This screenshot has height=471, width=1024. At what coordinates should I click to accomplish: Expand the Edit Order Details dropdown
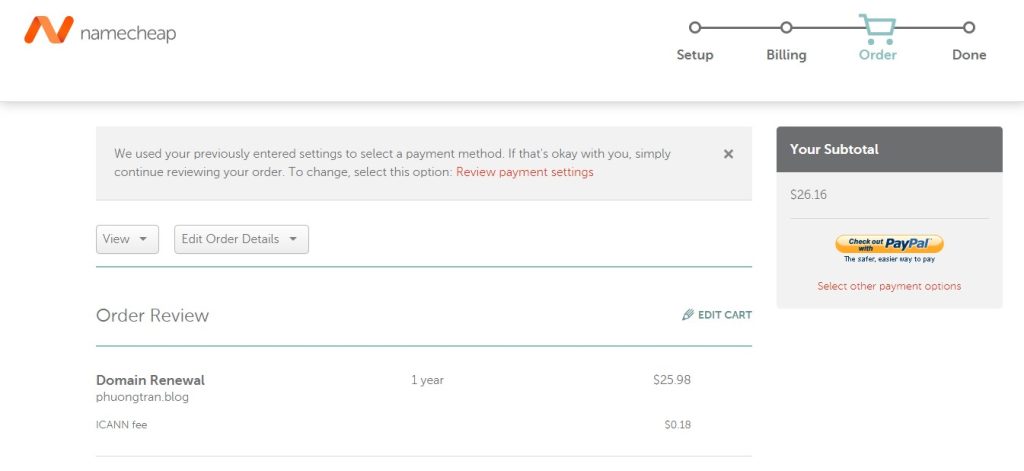click(x=241, y=239)
